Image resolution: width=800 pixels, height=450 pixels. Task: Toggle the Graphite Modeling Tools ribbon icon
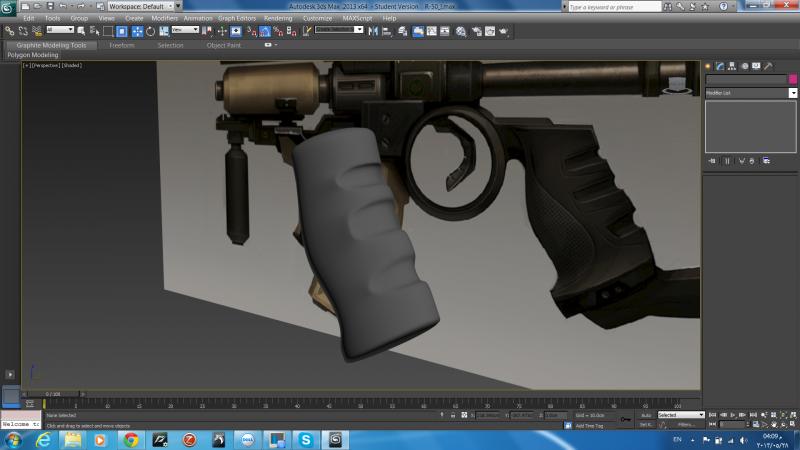418,31
